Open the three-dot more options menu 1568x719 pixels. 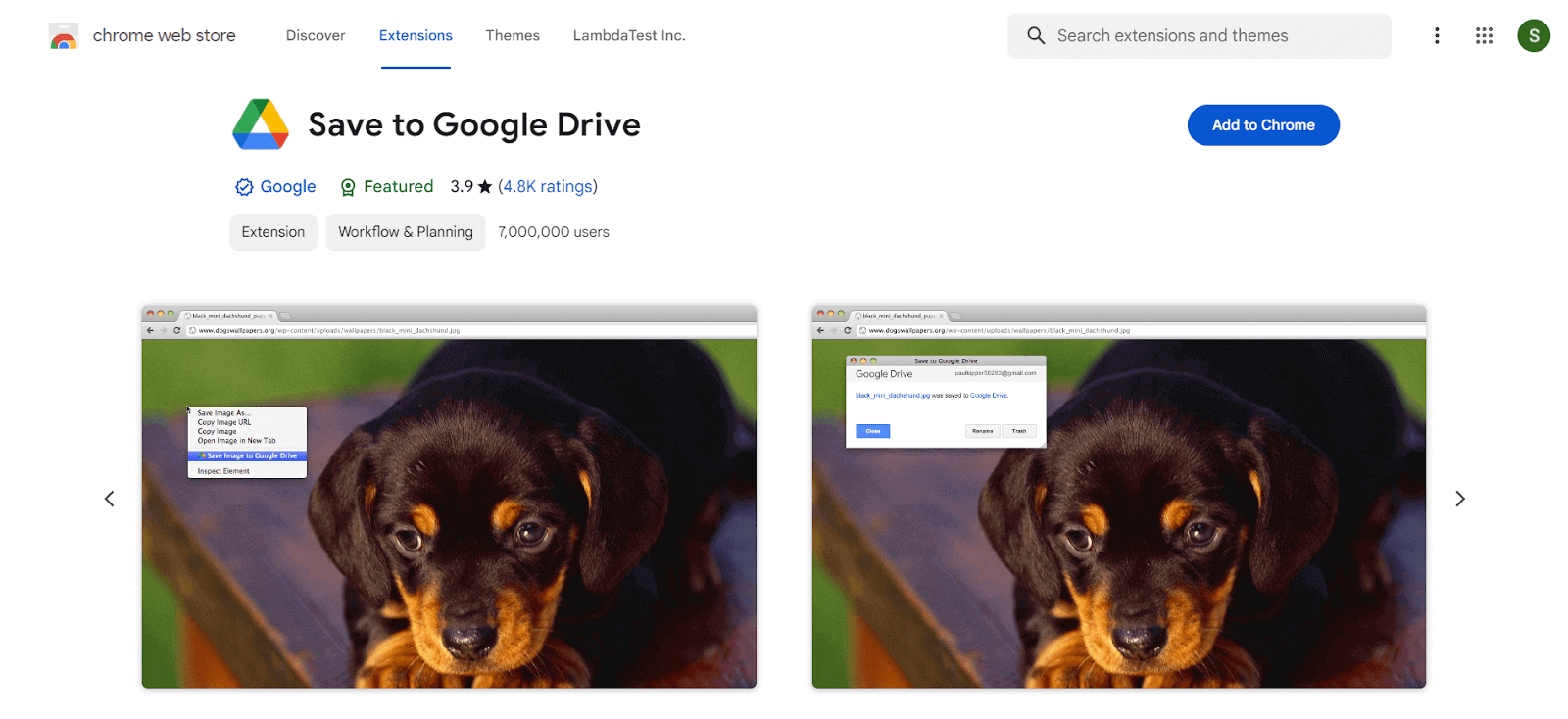1437,35
